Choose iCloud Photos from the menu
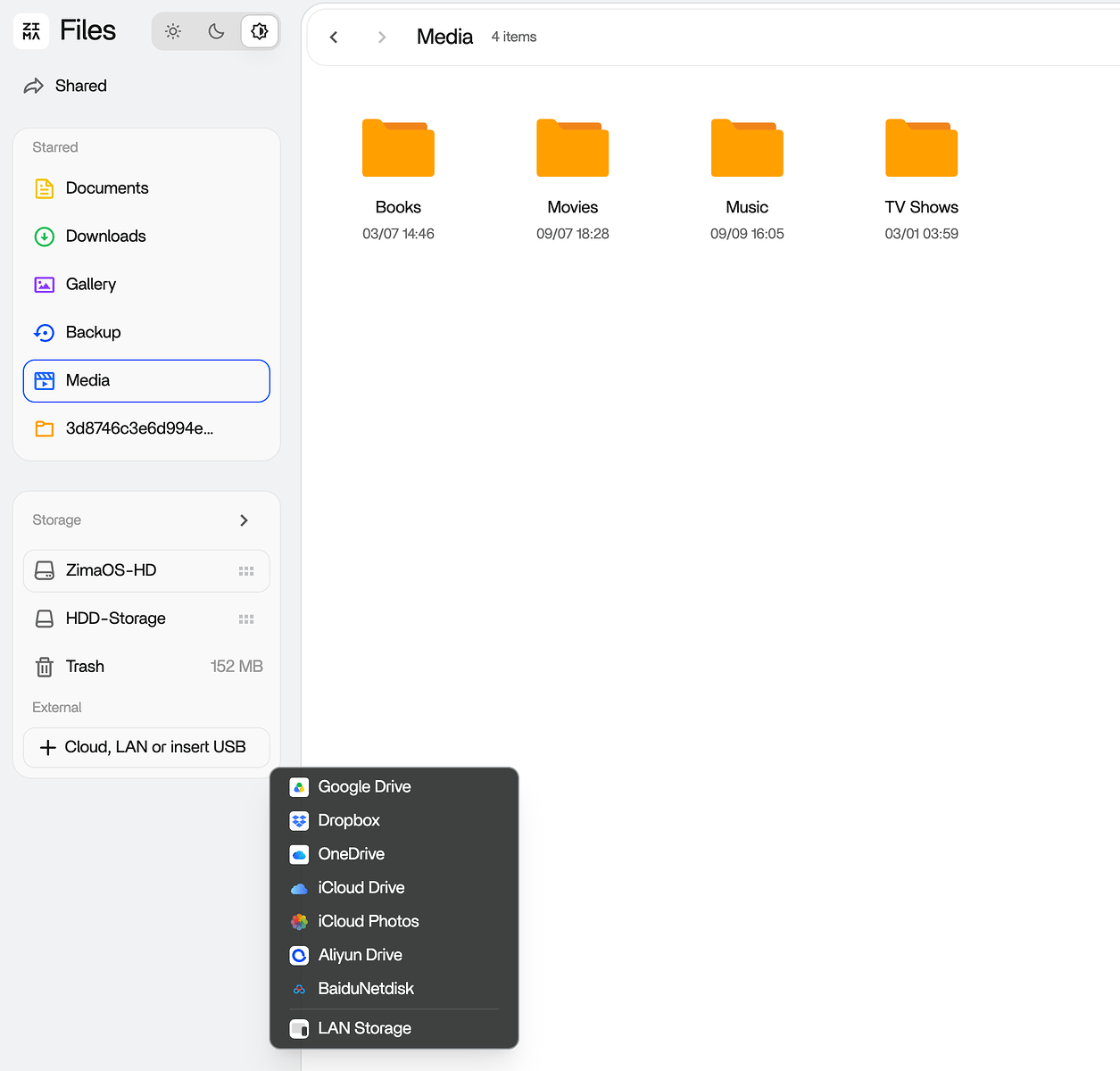This screenshot has height=1071, width=1120. (x=394, y=922)
